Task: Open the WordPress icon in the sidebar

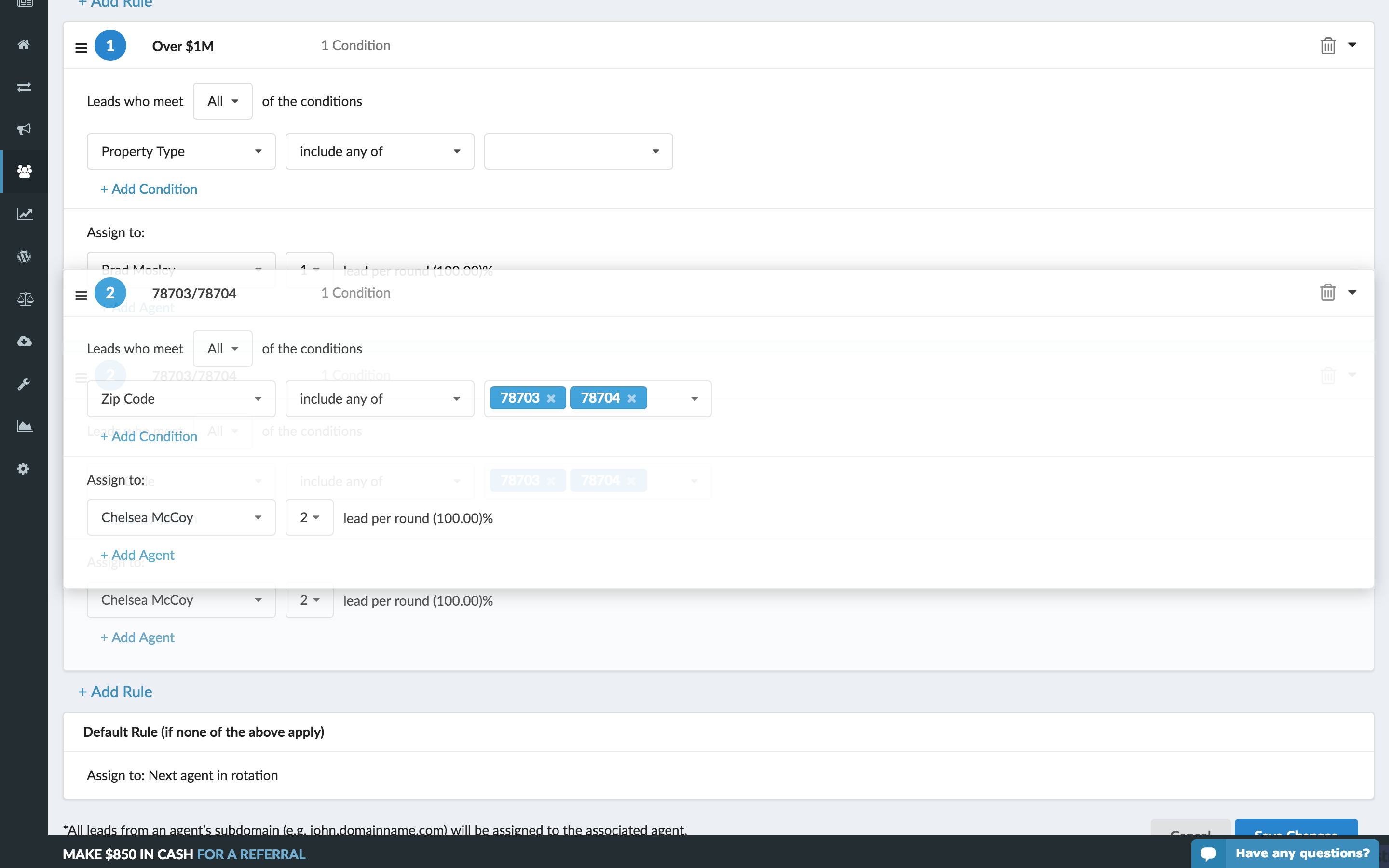Action: (24, 257)
